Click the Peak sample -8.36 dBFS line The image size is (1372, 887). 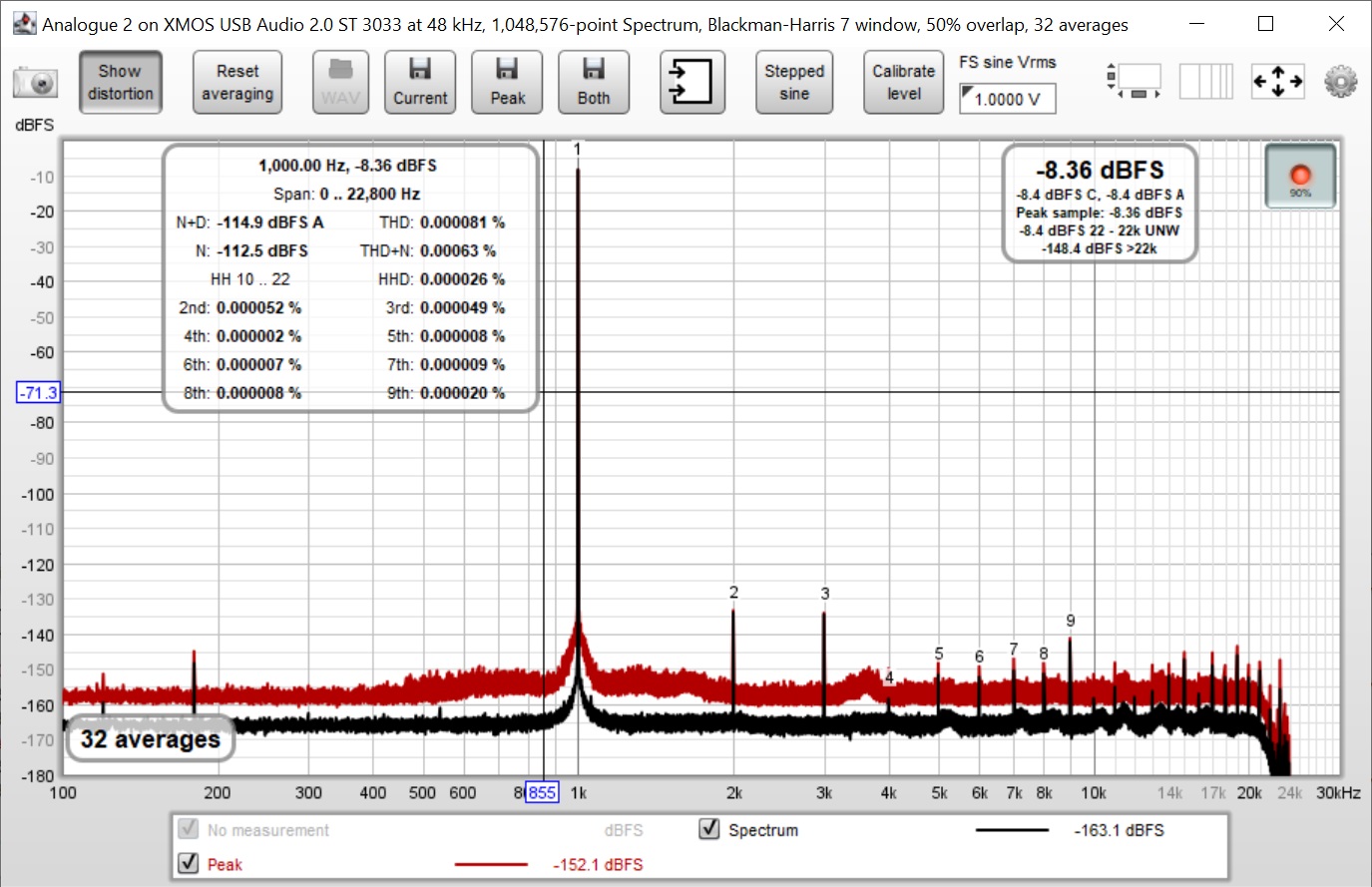click(1100, 213)
